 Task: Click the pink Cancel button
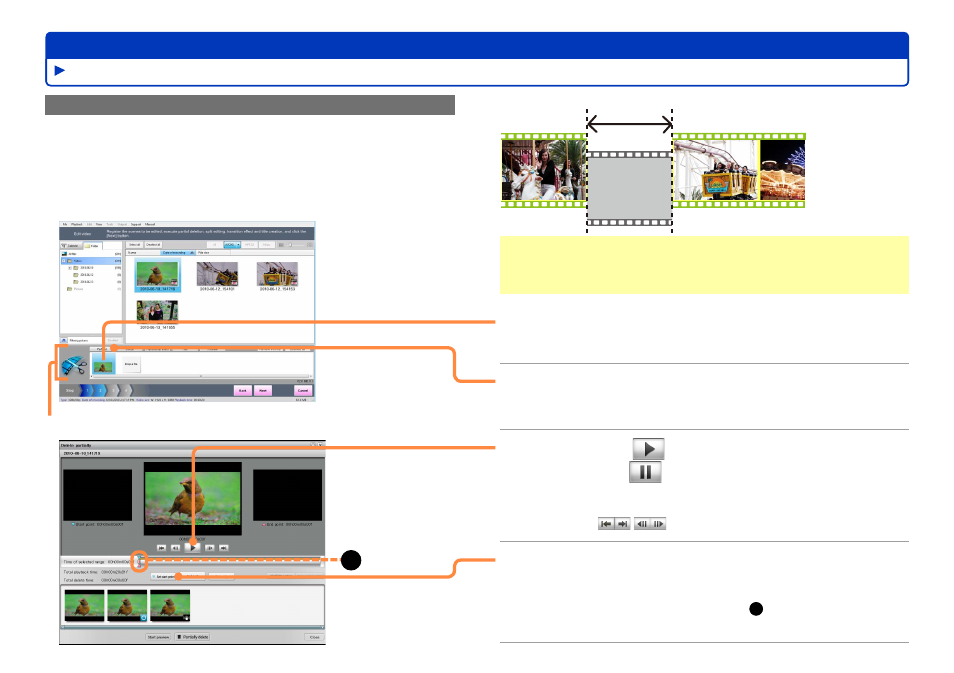(x=303, y=391)
